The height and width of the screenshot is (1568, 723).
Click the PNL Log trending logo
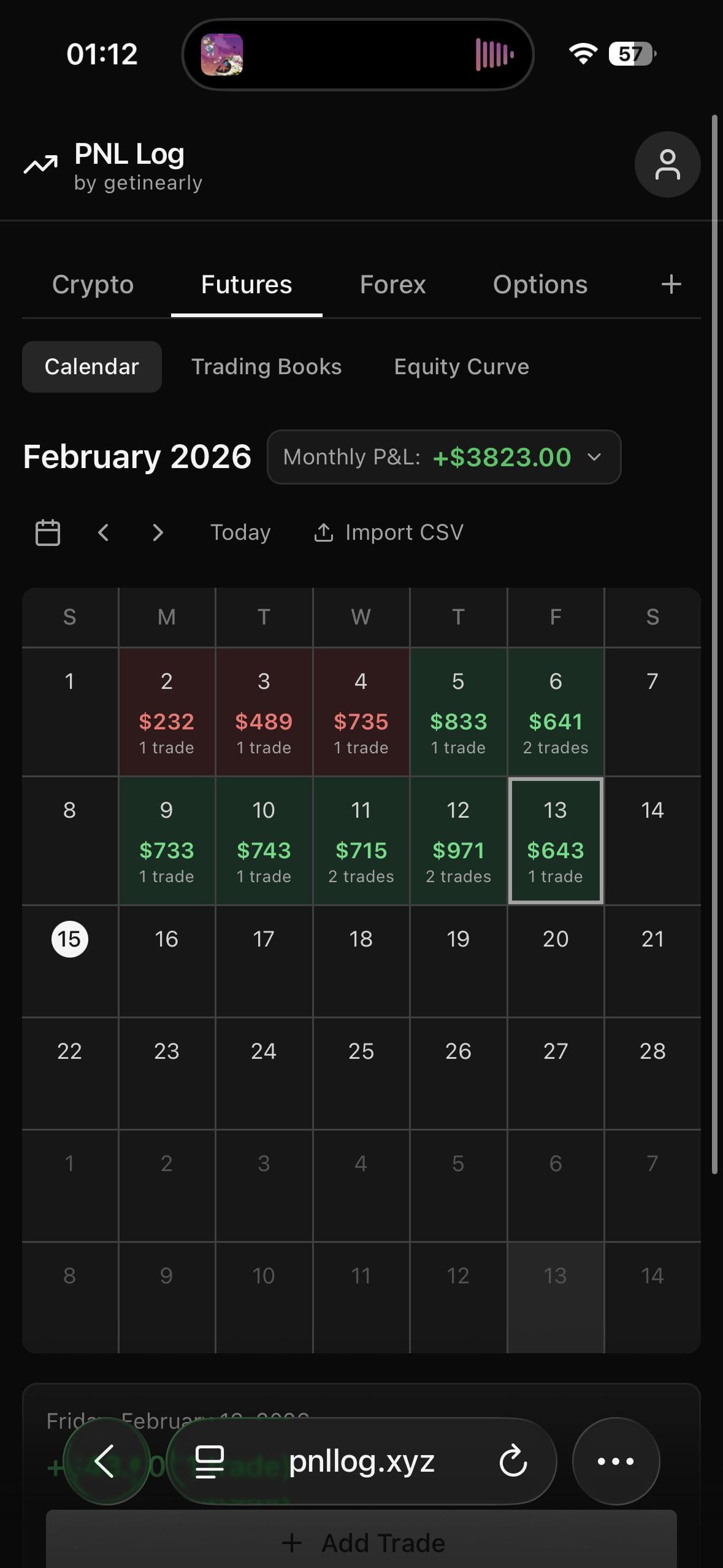tap(40, 164)
